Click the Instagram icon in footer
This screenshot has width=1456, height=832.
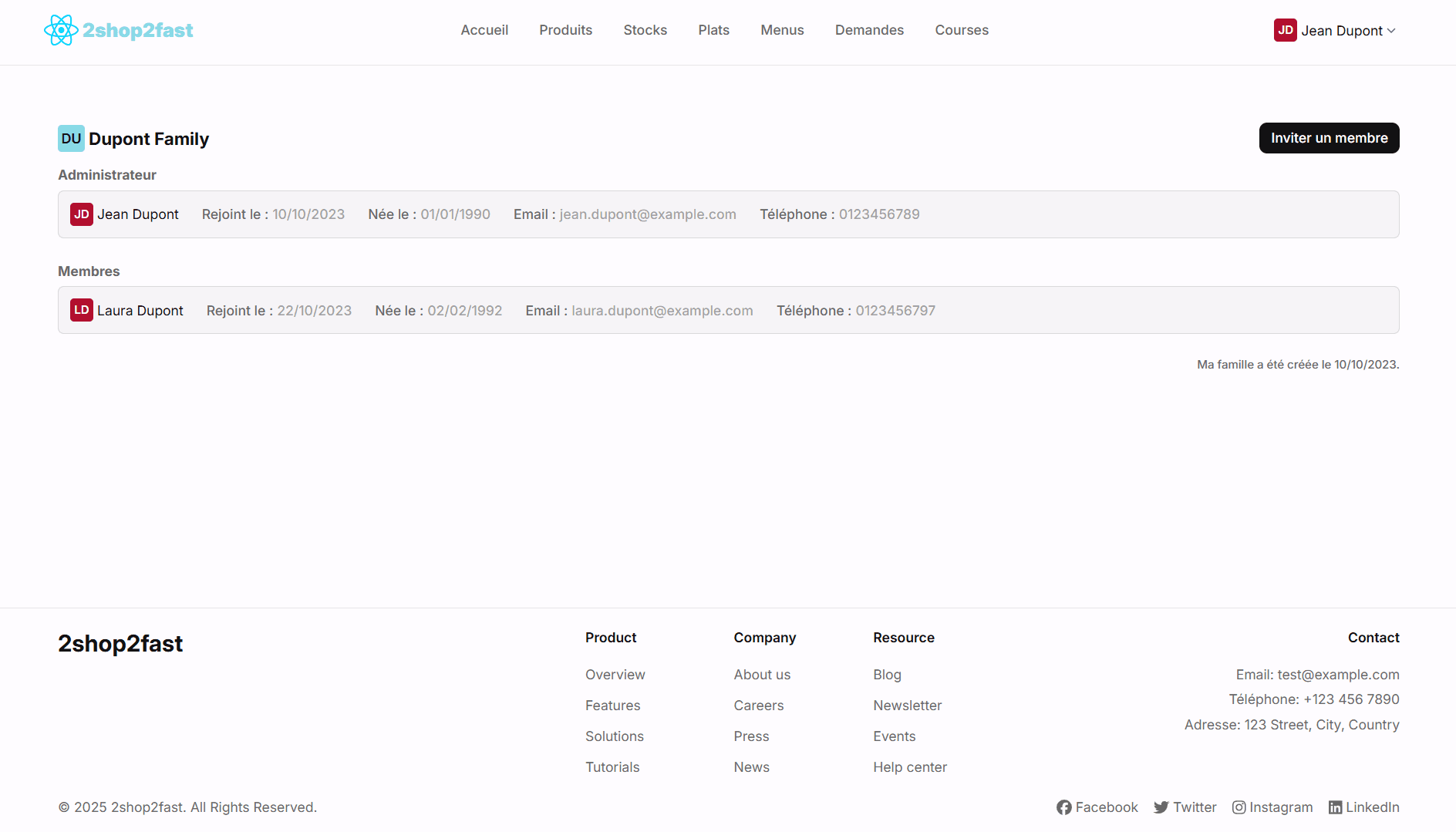click(x=1239, y=807)
